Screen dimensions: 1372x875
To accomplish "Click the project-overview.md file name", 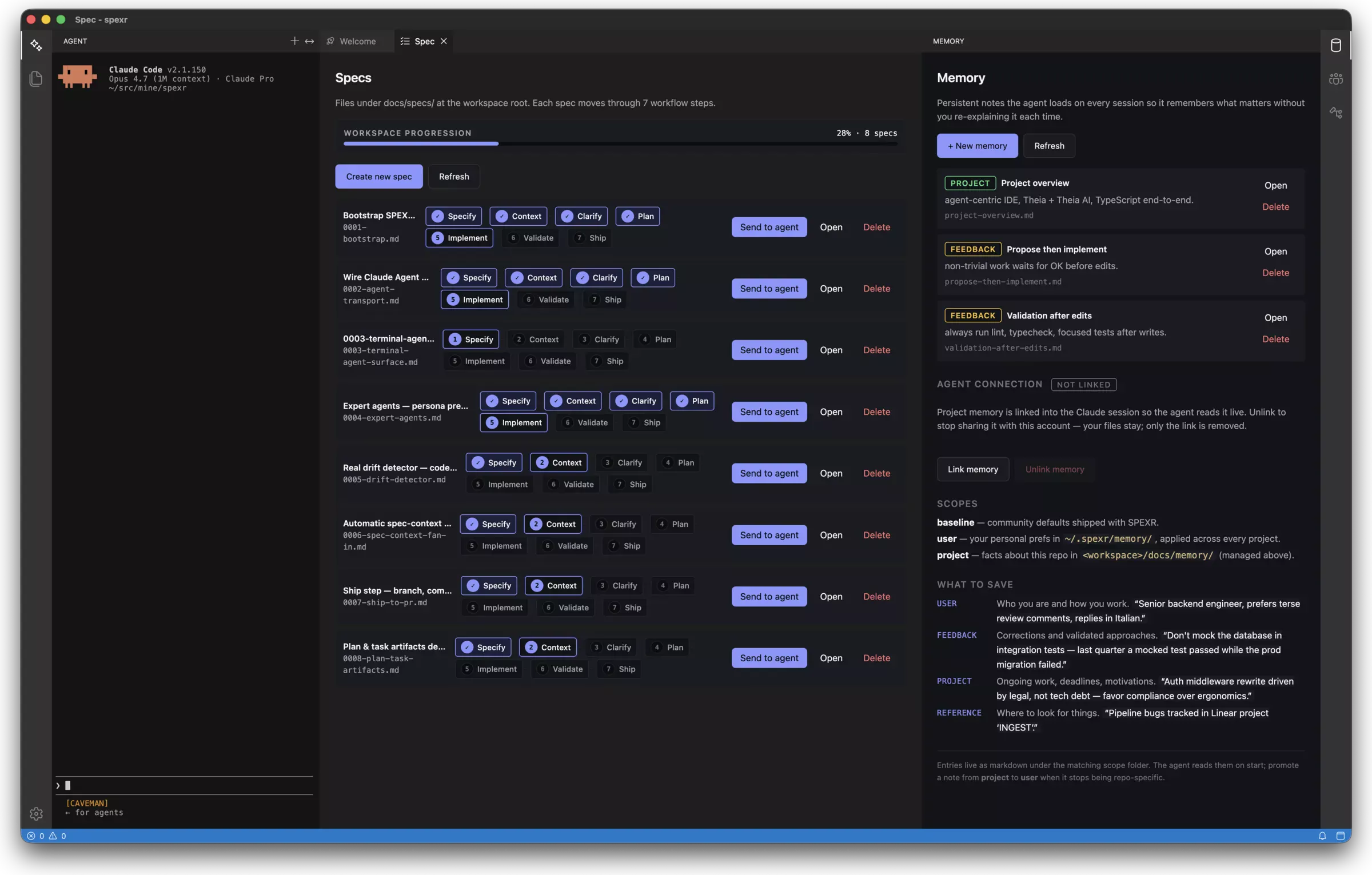I will pyautogui.click(x=988, y=215).
